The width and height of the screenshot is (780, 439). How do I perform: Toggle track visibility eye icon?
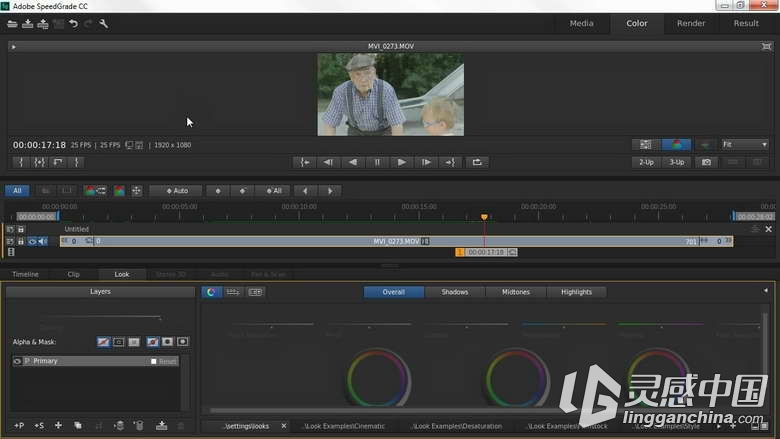[32, 241]
